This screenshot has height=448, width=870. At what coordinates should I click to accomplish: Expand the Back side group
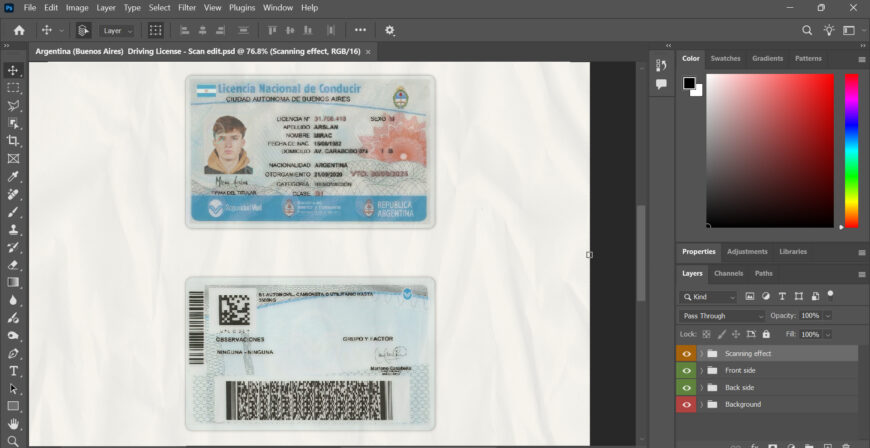tap(701, 387)
